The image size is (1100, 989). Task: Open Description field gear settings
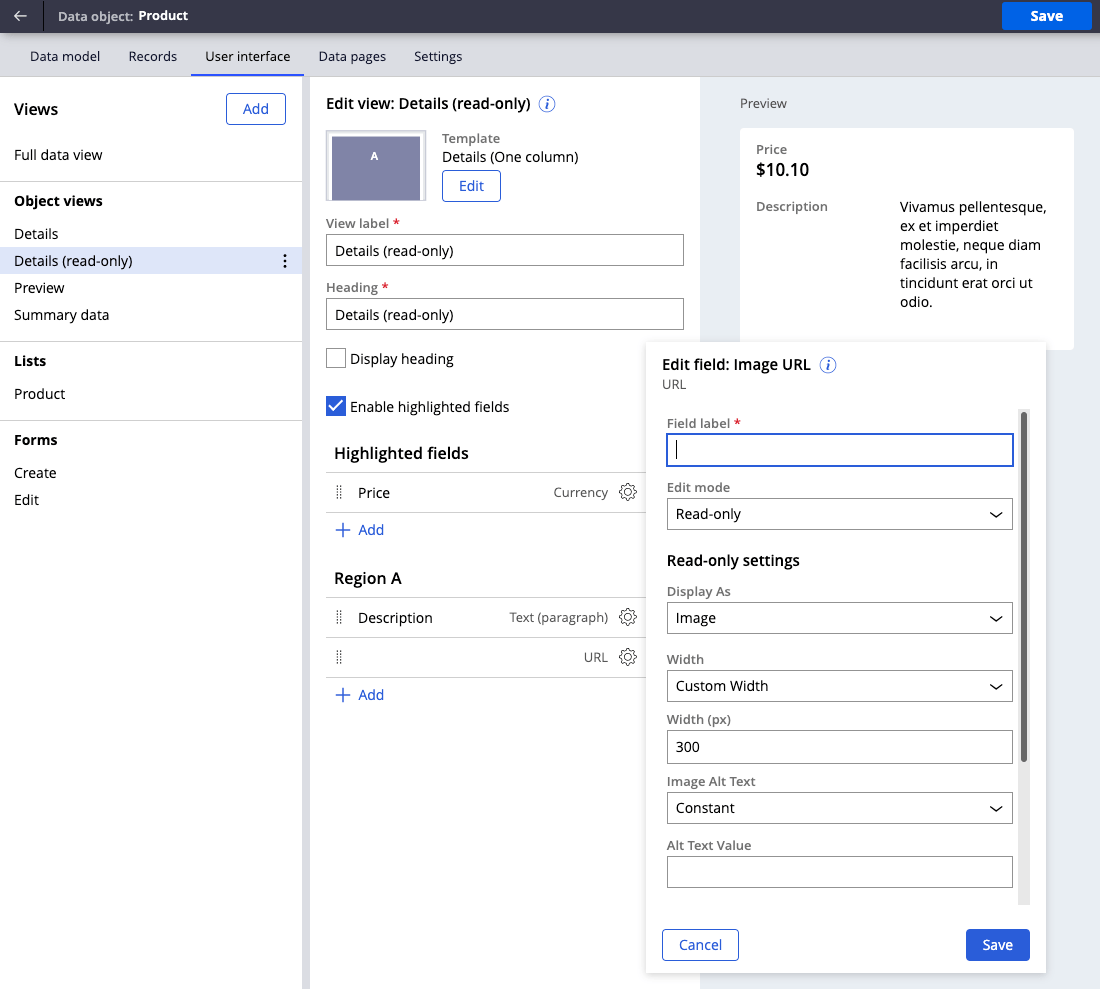tap(628, 617)
